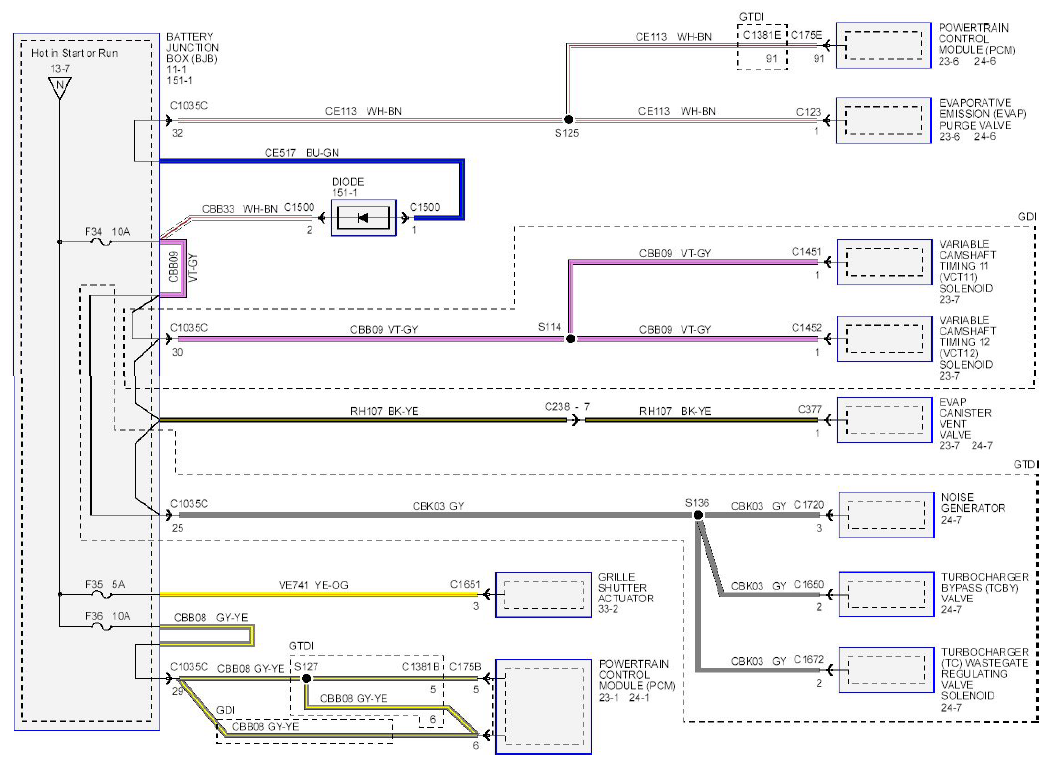The image size is (1048, 764).
Task: Click the diode symbol 151-1
Action: click(x=364, y=218)
